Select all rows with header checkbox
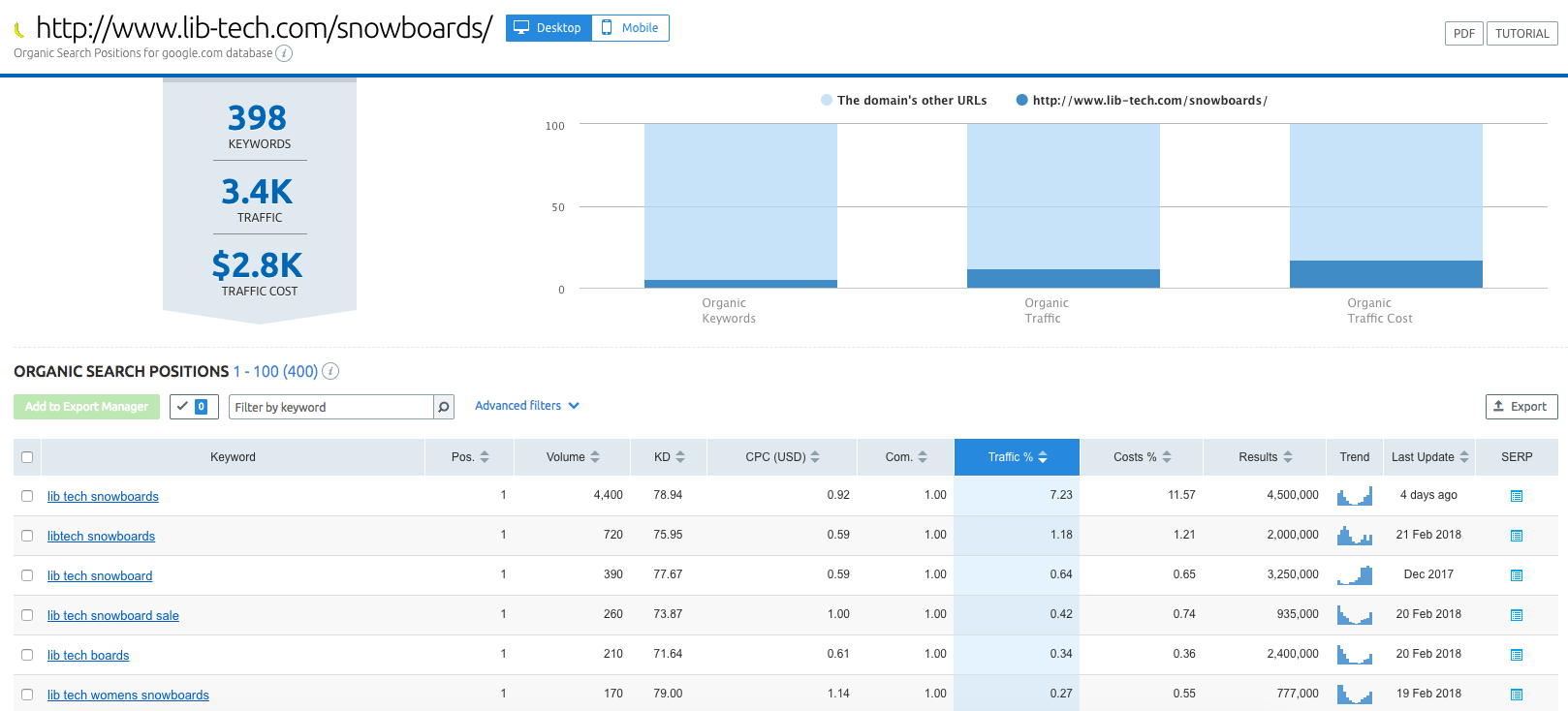The width and height of the screenshot is (1568, 711). click(x=27, y=457)
